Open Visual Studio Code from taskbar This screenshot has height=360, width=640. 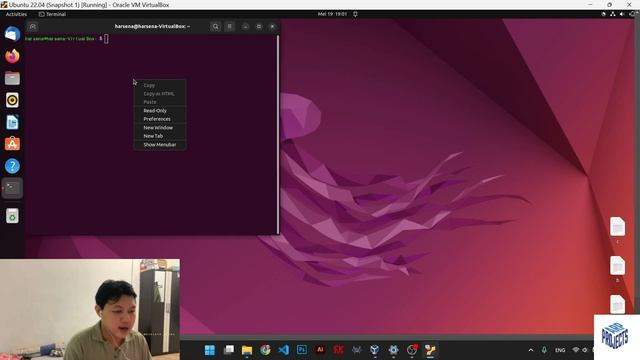(x=284, y=350)
